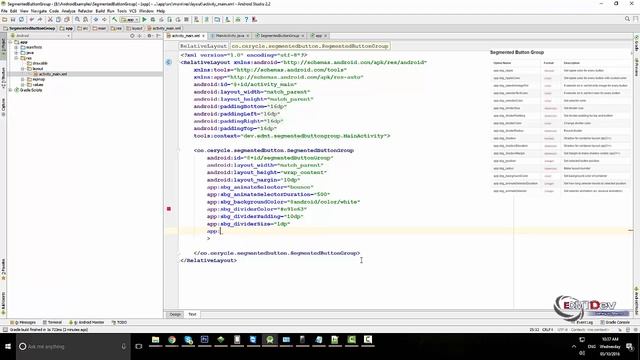Click SegmentedButtonGroup breadcrumb in navigation bar
This screenshot has height=360, width=640.
29,28
